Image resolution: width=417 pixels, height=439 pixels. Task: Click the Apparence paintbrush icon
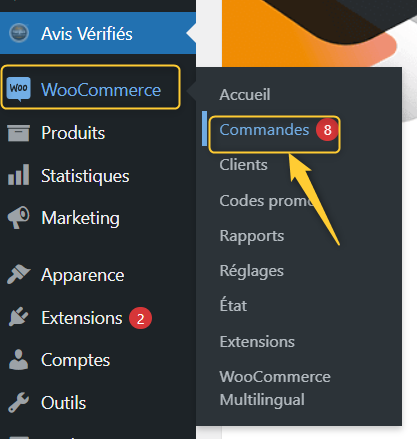click(19, 274)
